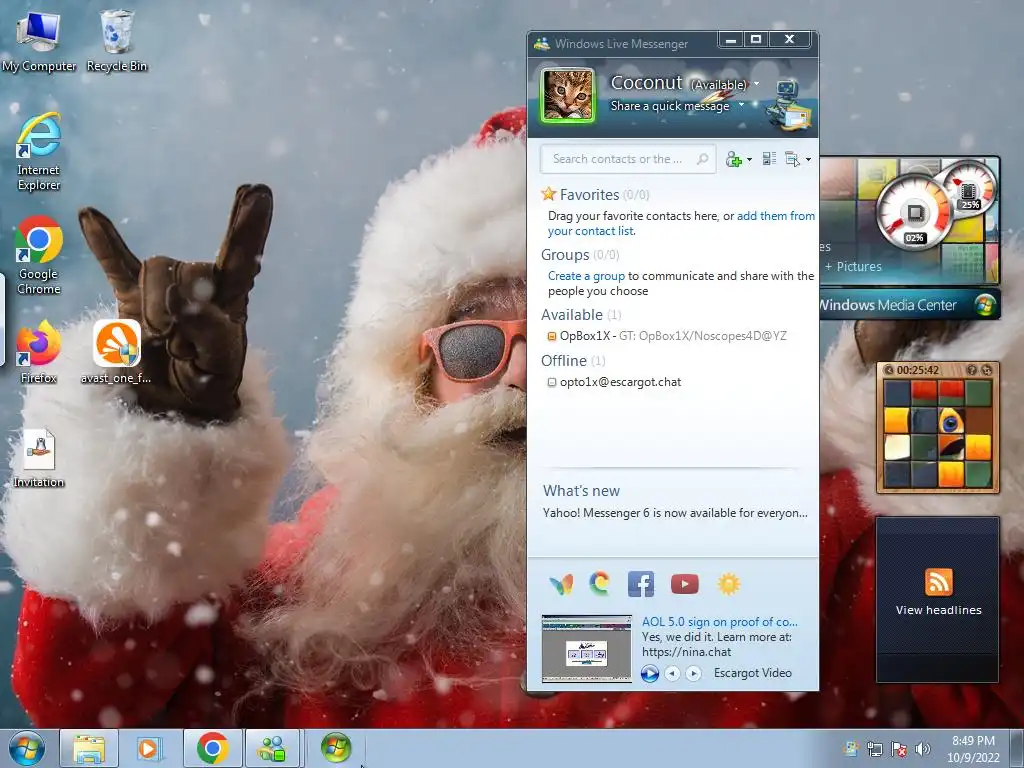This screenshot has height=768, width=1024.
Task: Select the avast_one installer desktop icon
Action: click(116, 351)
